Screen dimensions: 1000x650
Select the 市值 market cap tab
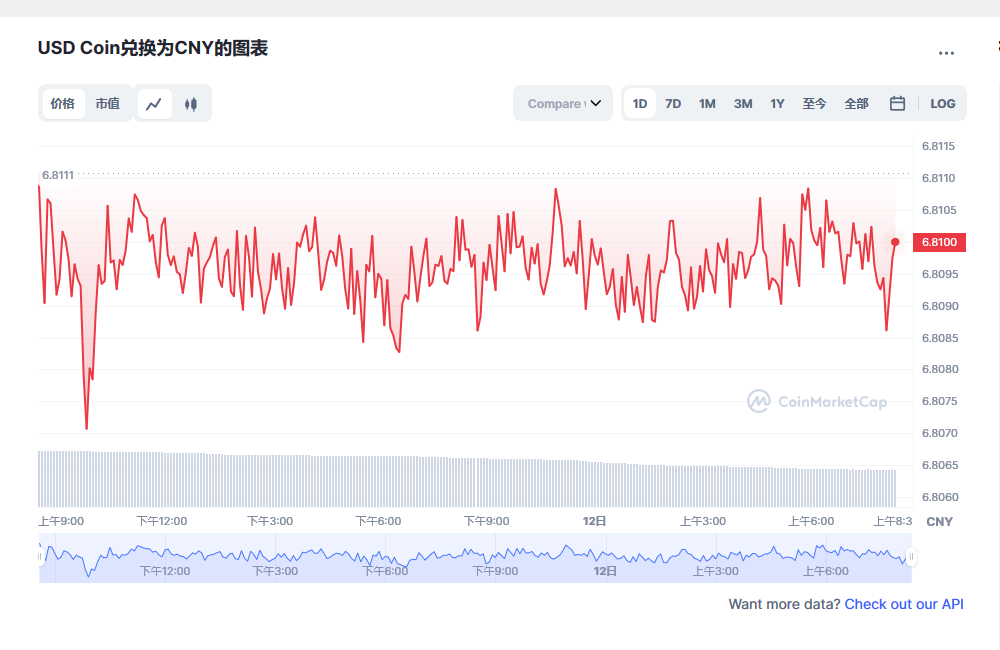tap(108, 103)
